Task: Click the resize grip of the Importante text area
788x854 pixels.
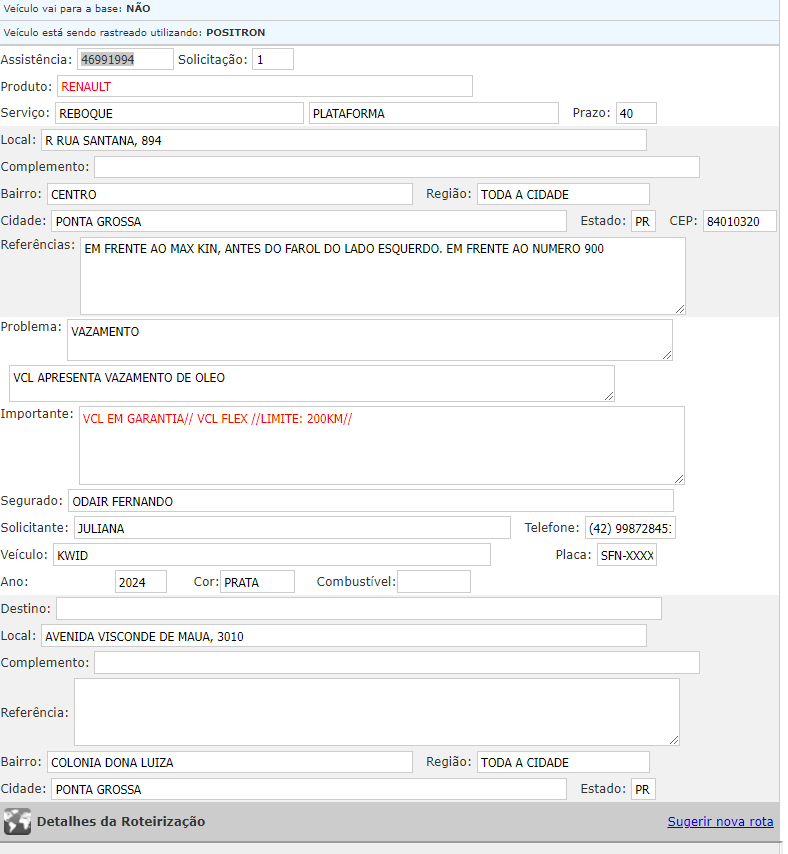Action: pos(679,479)
